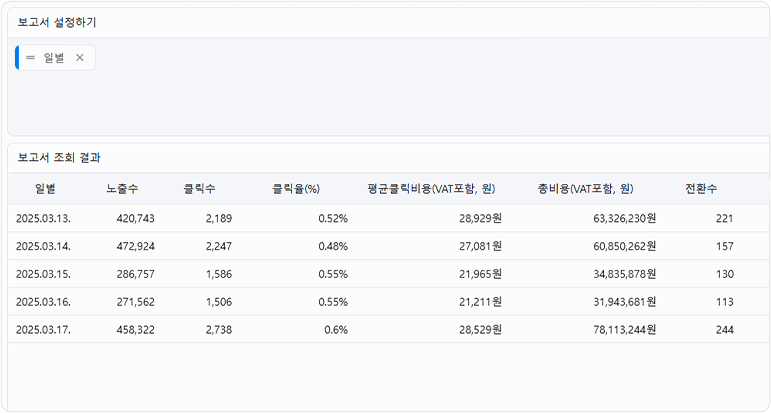The height and width of the screenshot is (413, 771).
Task: Grab the drag handle icon on 일별 chip
Action: pyautogui.click(x=30, y=58)
